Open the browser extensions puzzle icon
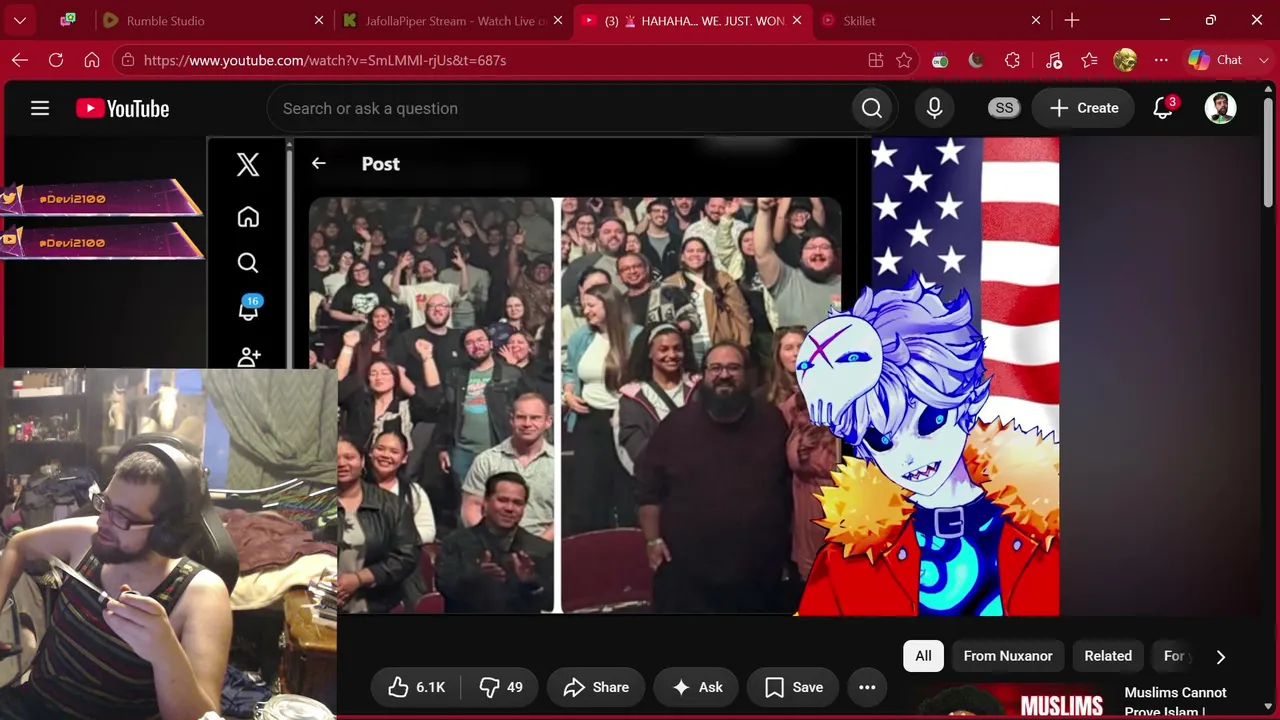Viewport: 1280px width, 720px height. (1012, 60)
